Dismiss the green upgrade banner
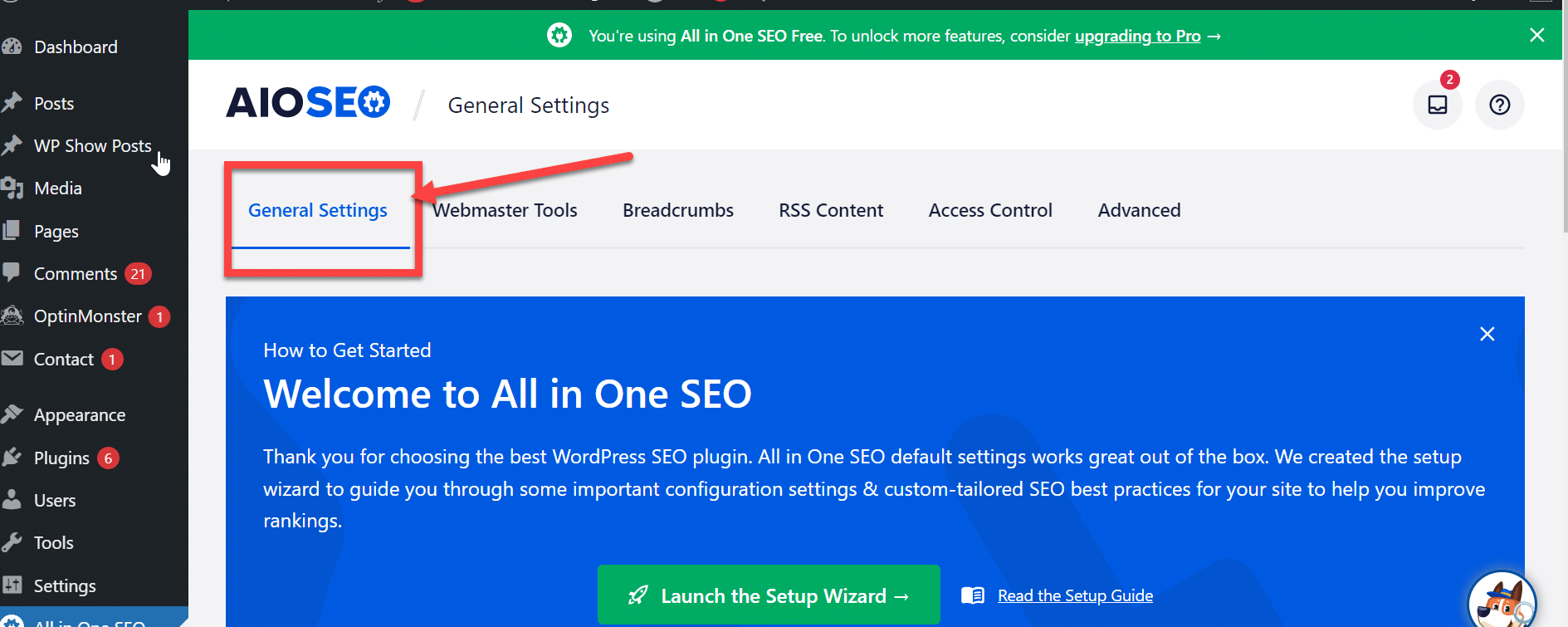The width and height of the screenshot is (1568, 627). click(x=1537, y=35)
